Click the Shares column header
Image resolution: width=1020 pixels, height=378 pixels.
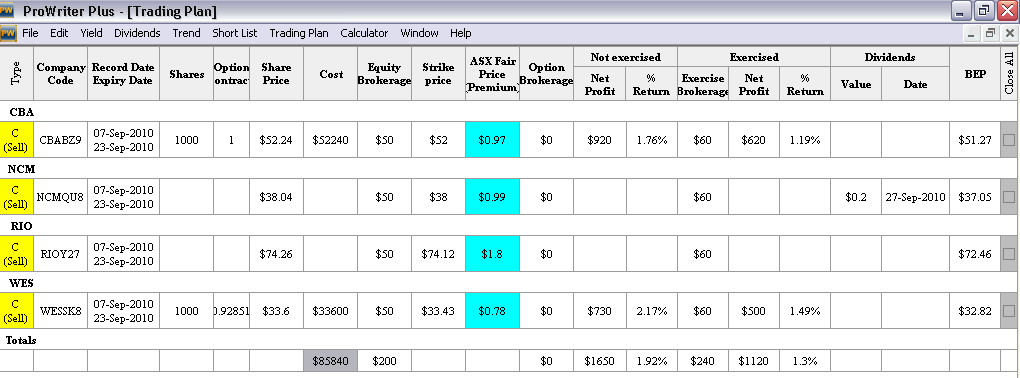[187, 74]
